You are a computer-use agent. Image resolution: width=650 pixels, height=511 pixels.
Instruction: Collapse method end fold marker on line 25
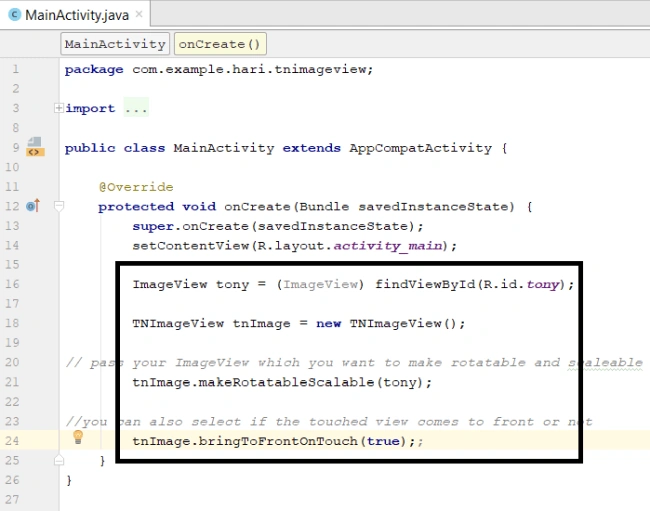59,460
